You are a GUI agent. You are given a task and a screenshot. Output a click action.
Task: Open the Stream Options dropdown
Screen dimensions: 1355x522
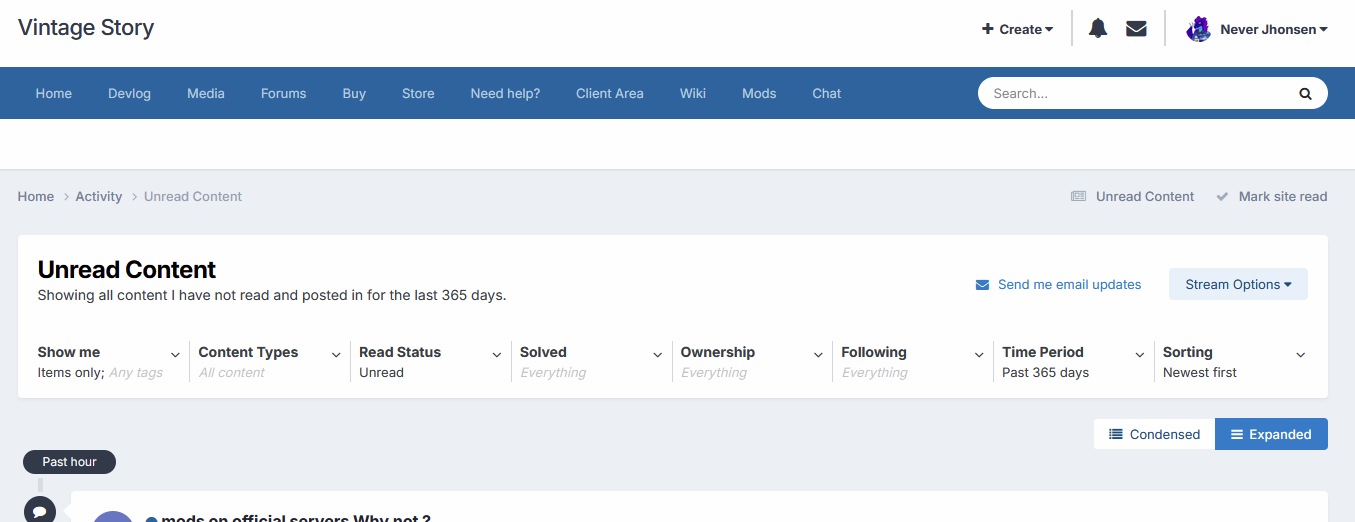point(1238,284)
